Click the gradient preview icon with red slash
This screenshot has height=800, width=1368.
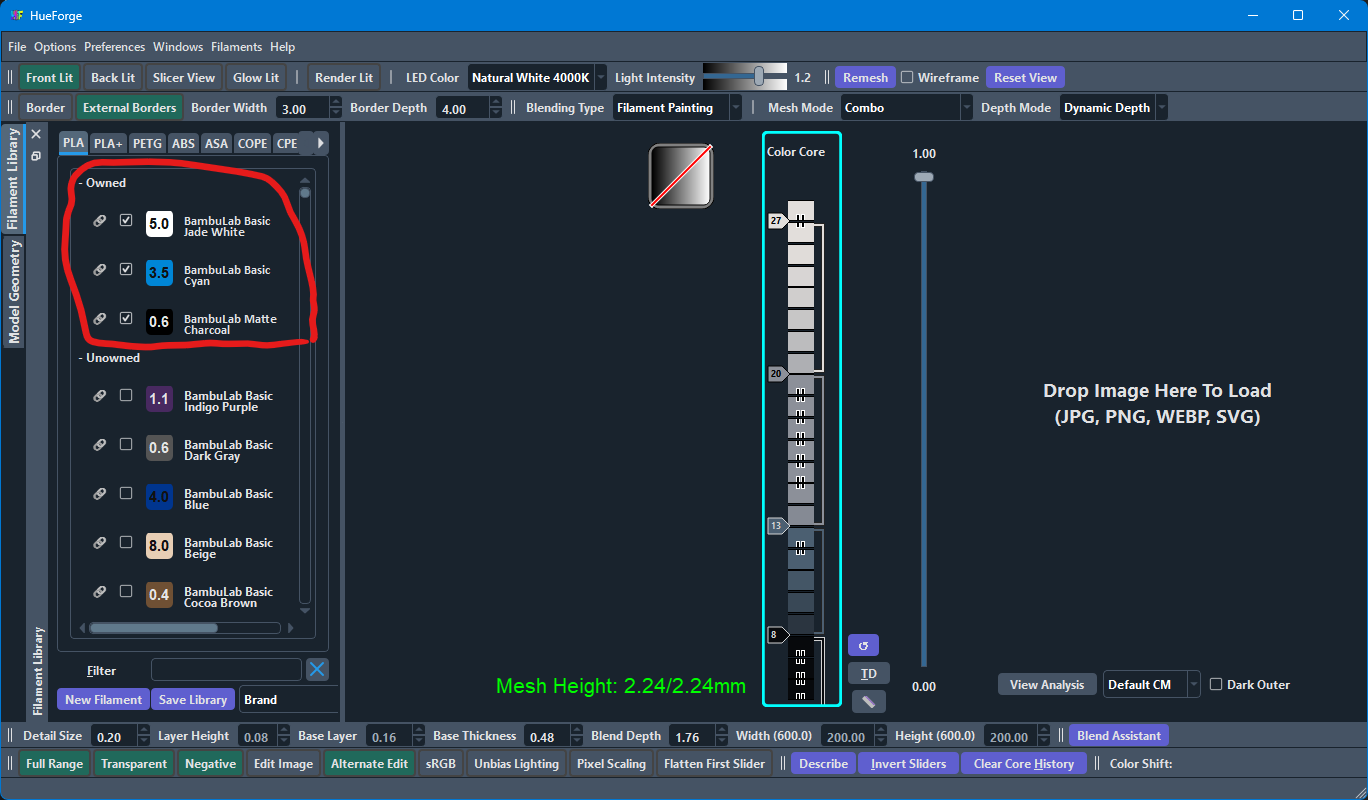coord(681,176)
